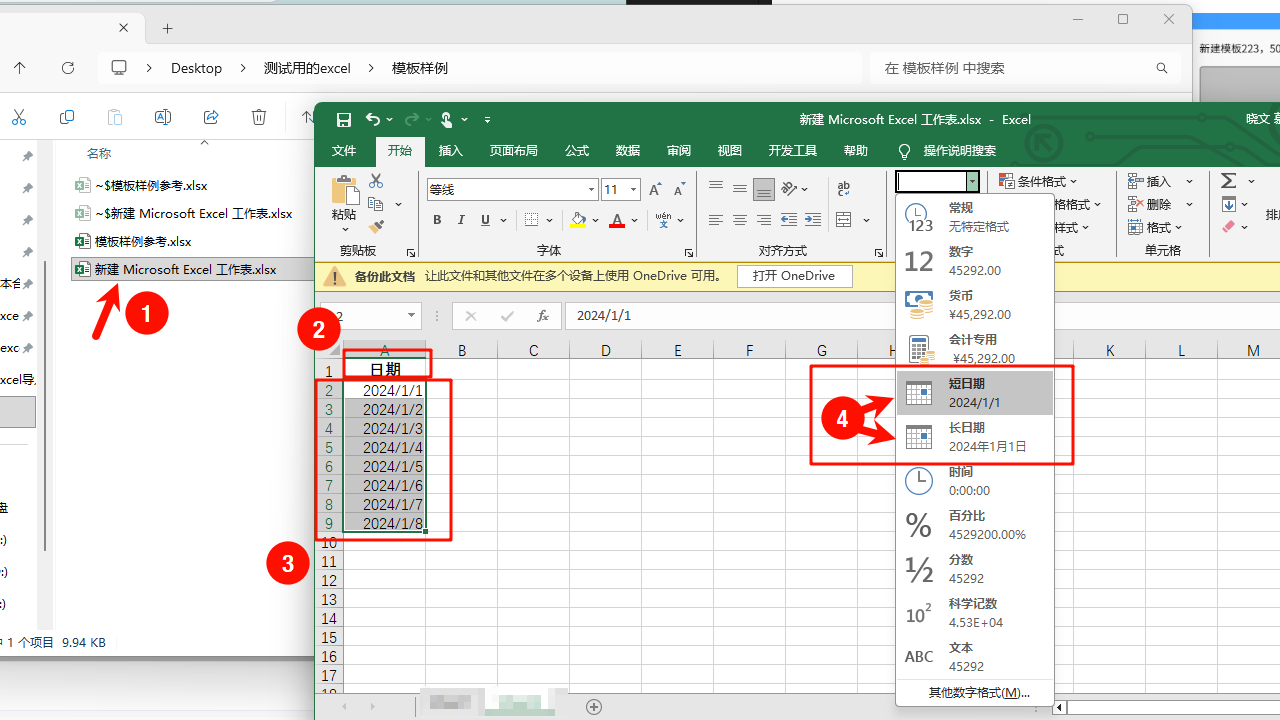Toggle center horizontal alignment
This screenshot has height=720, width=1280.
(740, 220)
